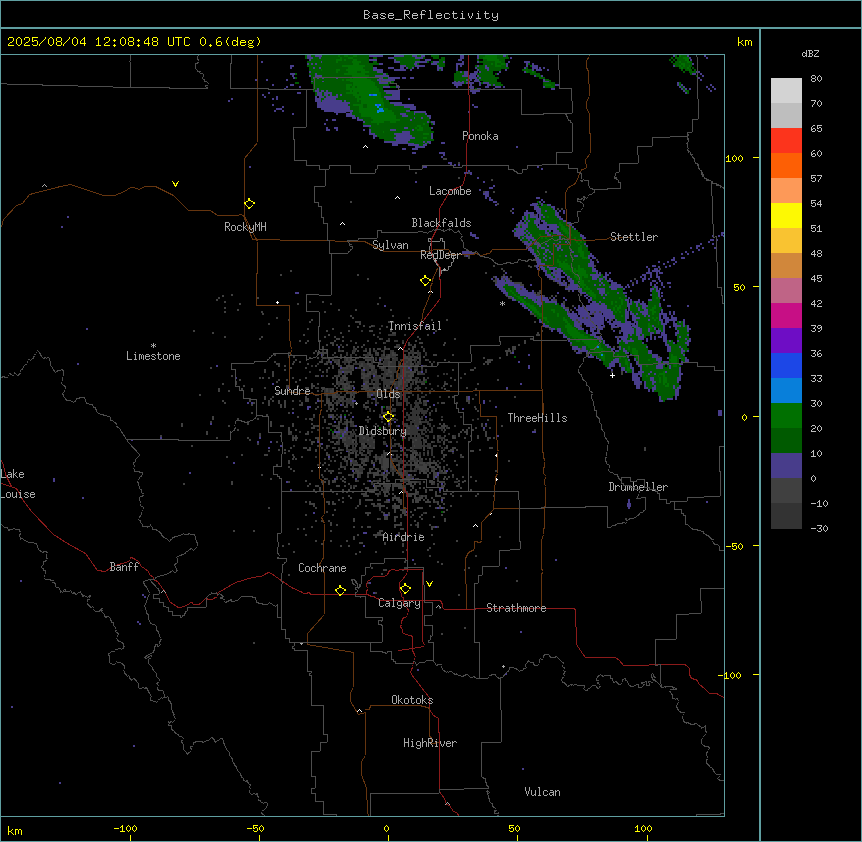The height and width of the screenshot is (842, 862).
Task: Click the Ponoka town label
Action: 480,136
